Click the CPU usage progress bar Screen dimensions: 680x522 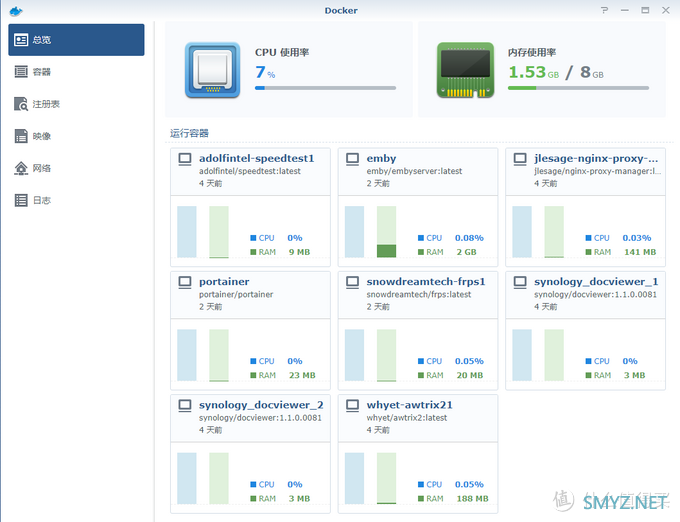pos(325,88)
